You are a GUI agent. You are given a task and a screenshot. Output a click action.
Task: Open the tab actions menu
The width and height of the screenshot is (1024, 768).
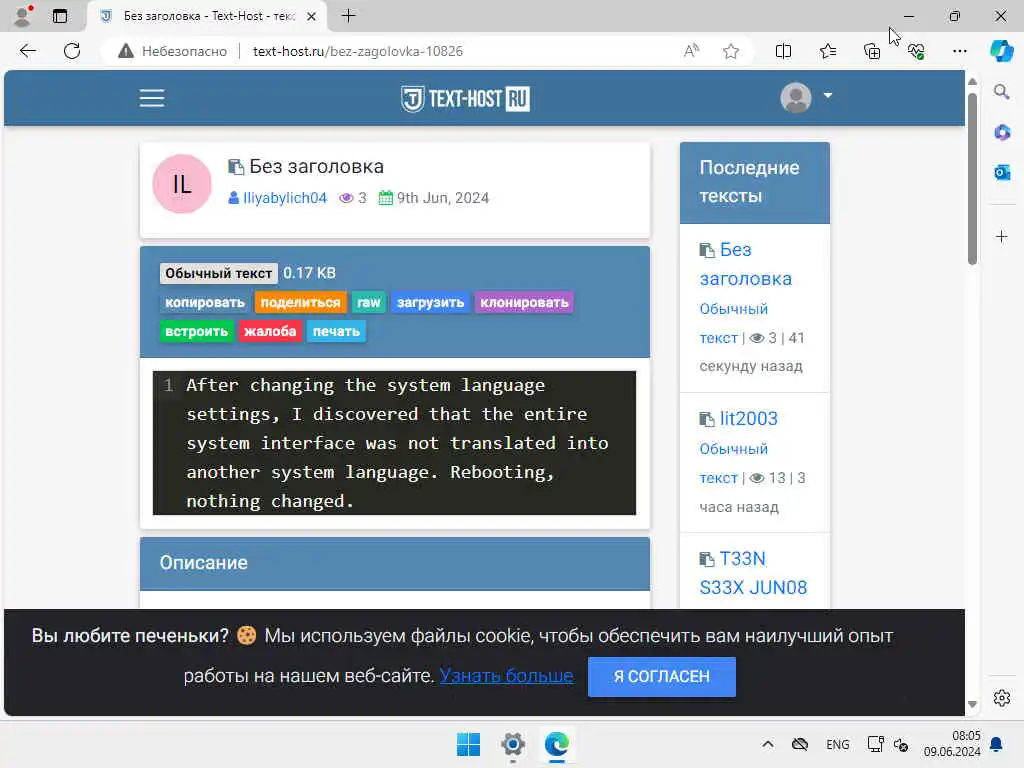[59, 16]
